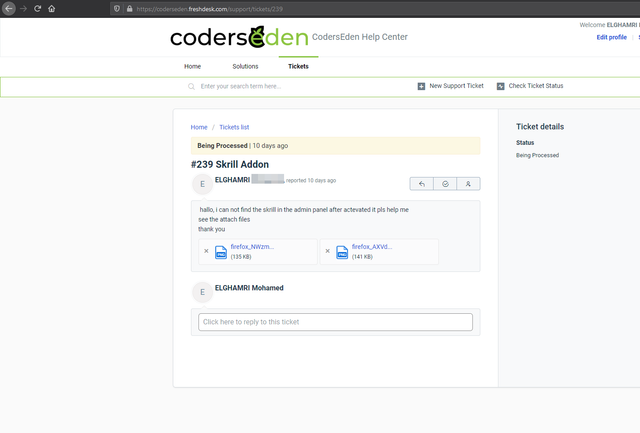
Task: Open the shield tracking protection icon
Action: (117, 9)
